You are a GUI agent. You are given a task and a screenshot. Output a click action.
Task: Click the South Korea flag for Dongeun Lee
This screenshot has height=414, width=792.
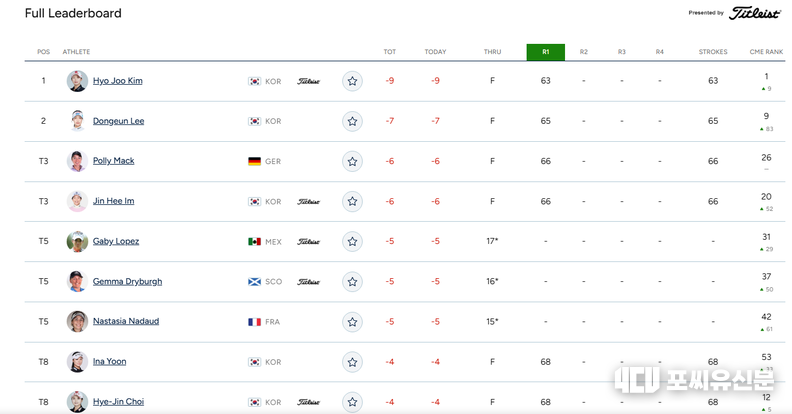(254, 121)
